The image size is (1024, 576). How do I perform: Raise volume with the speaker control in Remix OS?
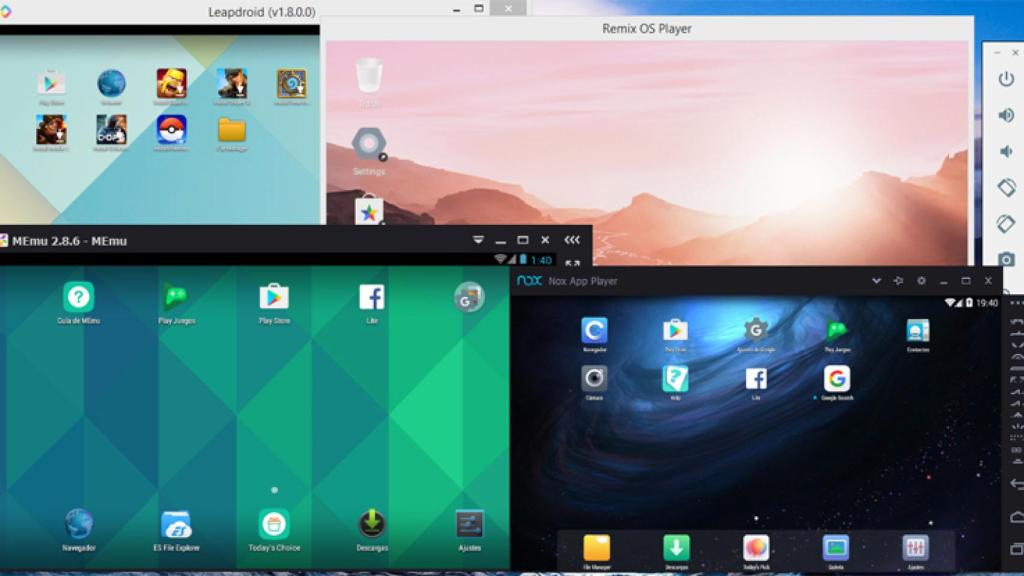coord(1006,117)
